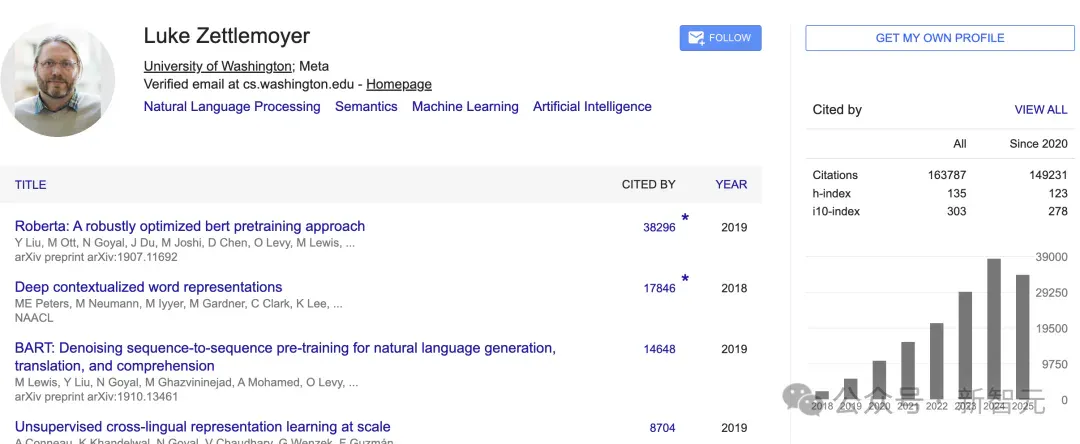Screen dimensions: 1080x444
Task: Click the tallest 2024 citation bar
Action: [x=994, y=329]
